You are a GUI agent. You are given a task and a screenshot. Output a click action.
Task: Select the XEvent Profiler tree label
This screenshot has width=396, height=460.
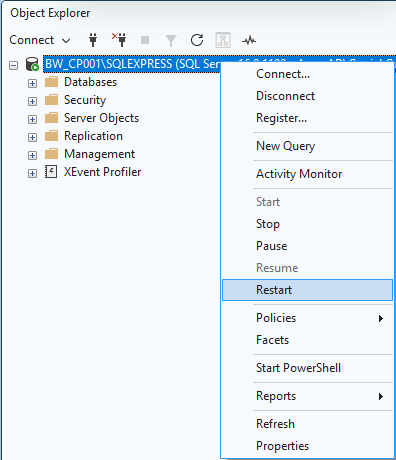[102, 172]
